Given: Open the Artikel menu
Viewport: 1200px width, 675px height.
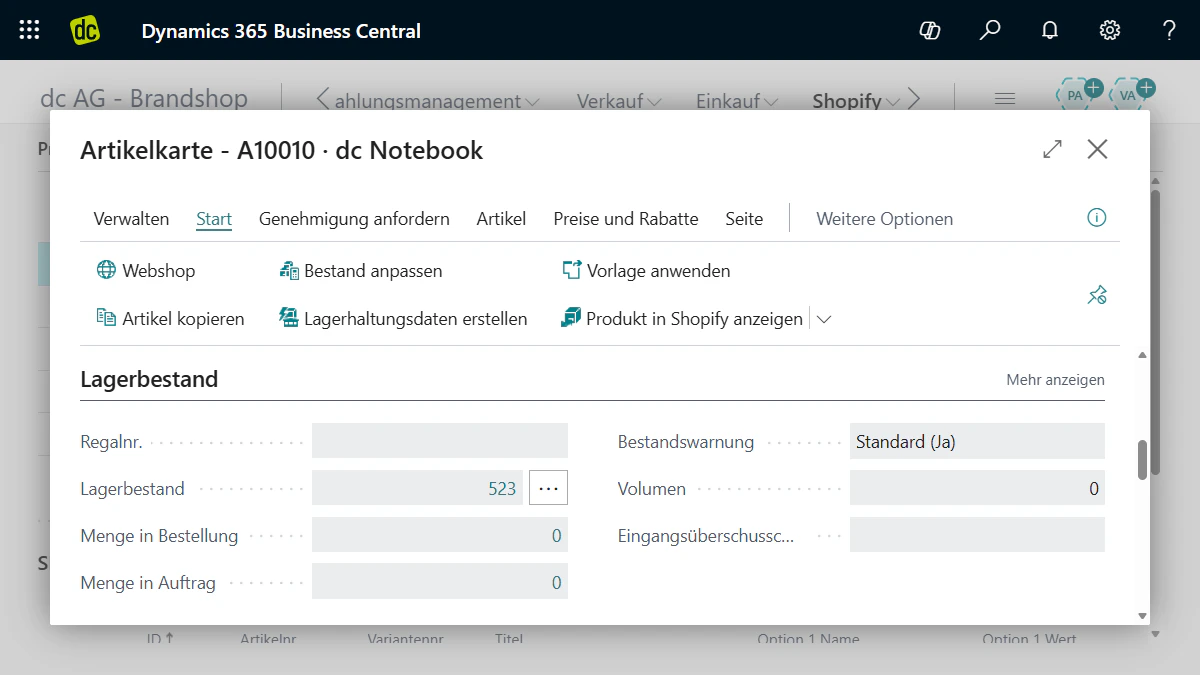Looking at the screenshot, I should click(501, 218).
